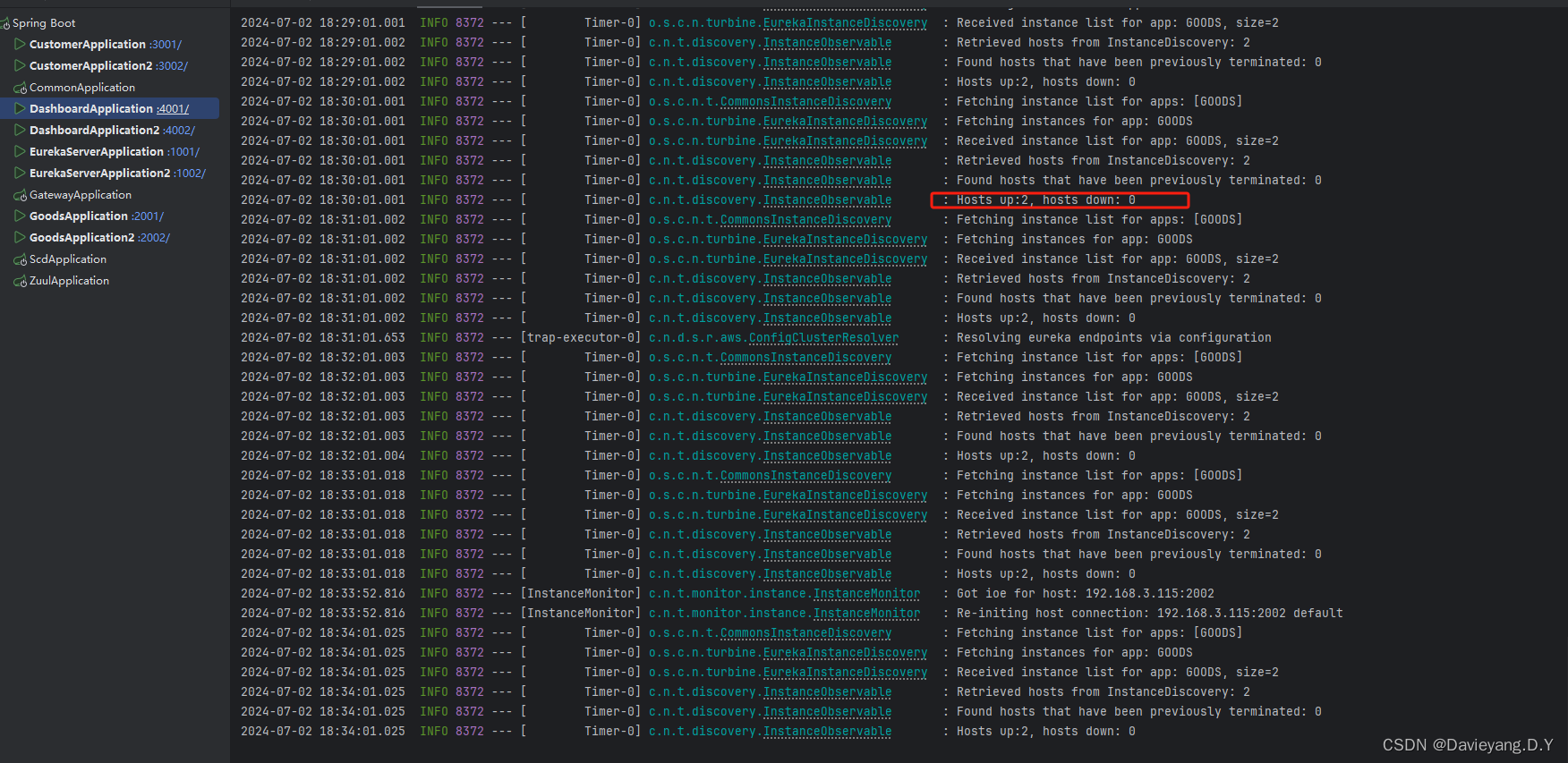Open the :4001/ port link
This screenshot has width=1568, height=763.
173,108
